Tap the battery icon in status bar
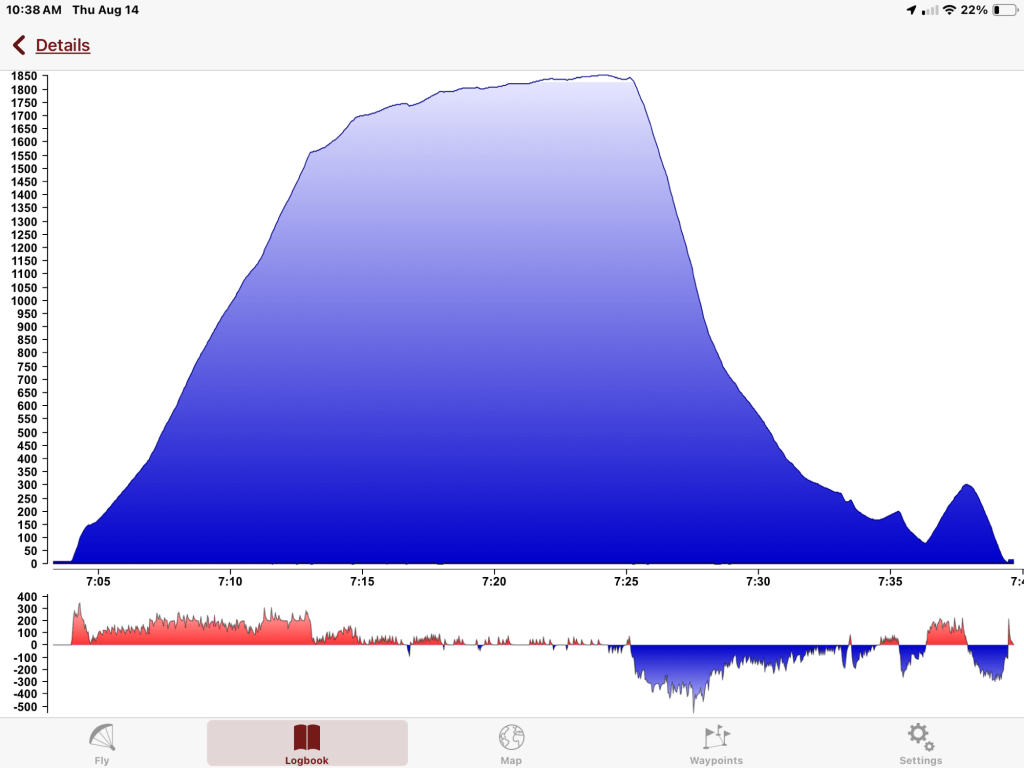The width and height of the screenshot is (1024, 768). pyautogui.click(x=1003, y=10)
